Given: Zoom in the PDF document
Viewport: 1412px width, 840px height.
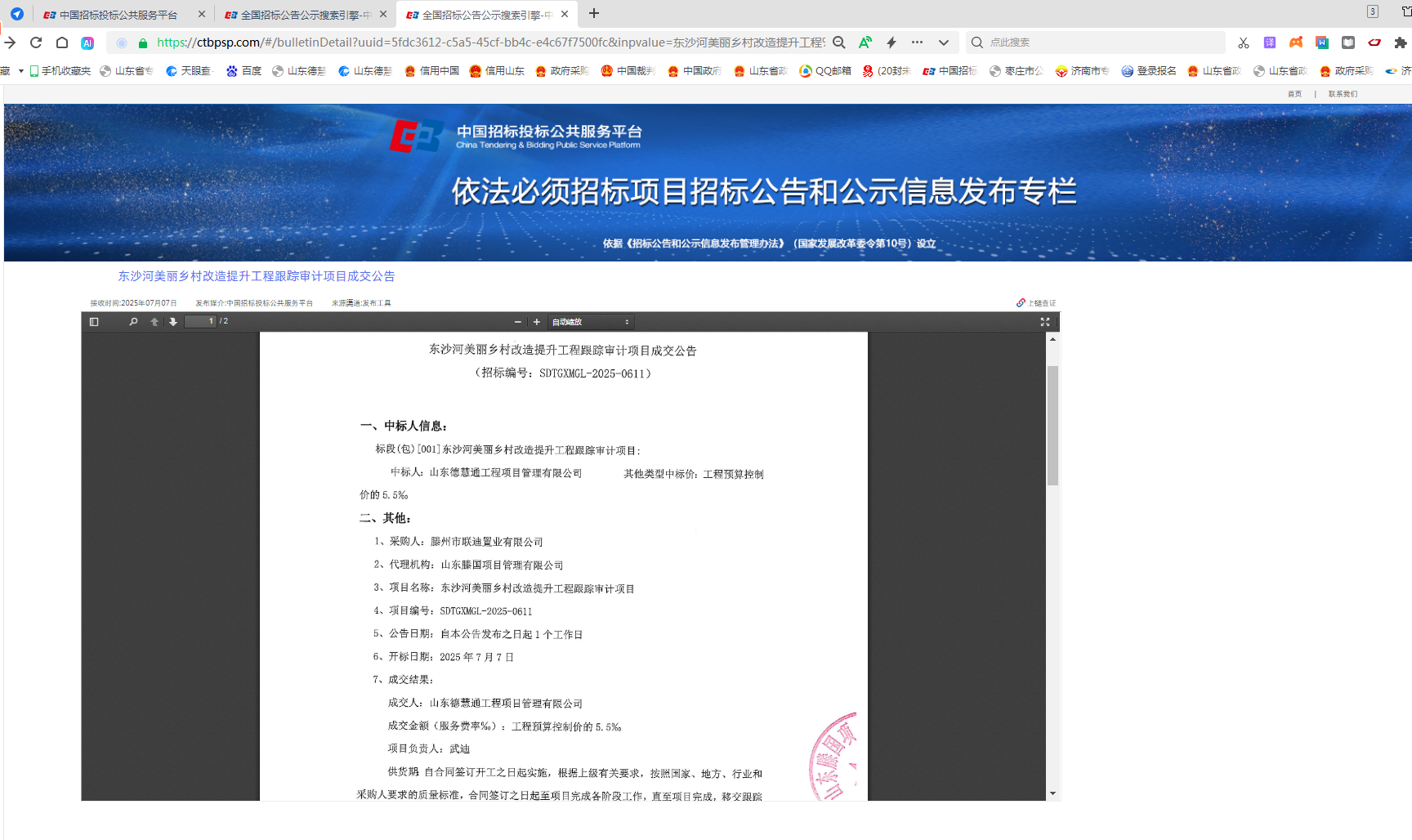Looking at the screenshot, I should (x=536, y=321).
